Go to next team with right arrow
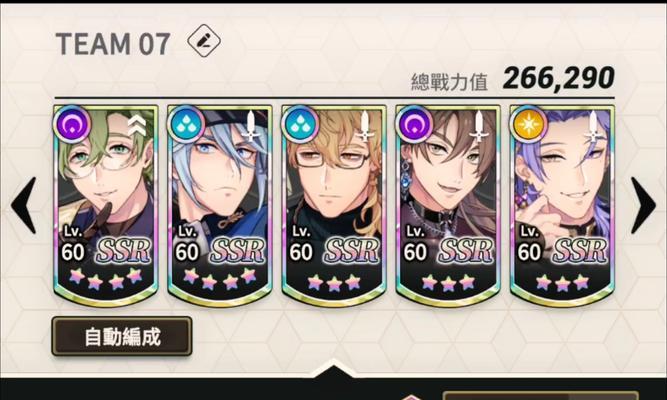The width and height of the screenshot is (667, 400). point(643,206)
